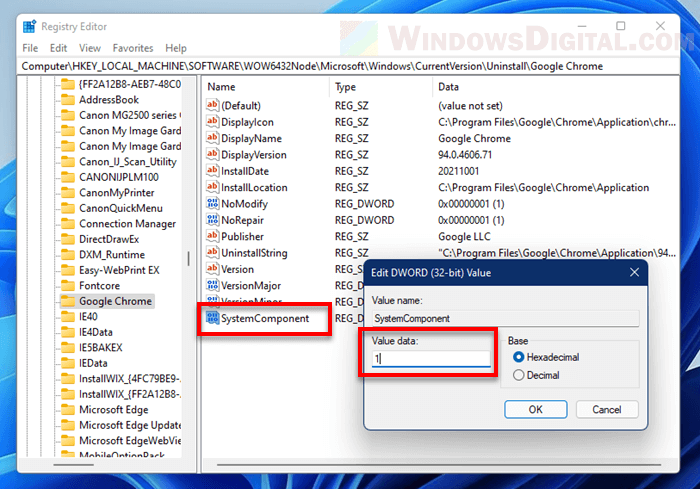Screen dimensions: 700x489
Task: Open the View menu
Action: coord(90,48)
